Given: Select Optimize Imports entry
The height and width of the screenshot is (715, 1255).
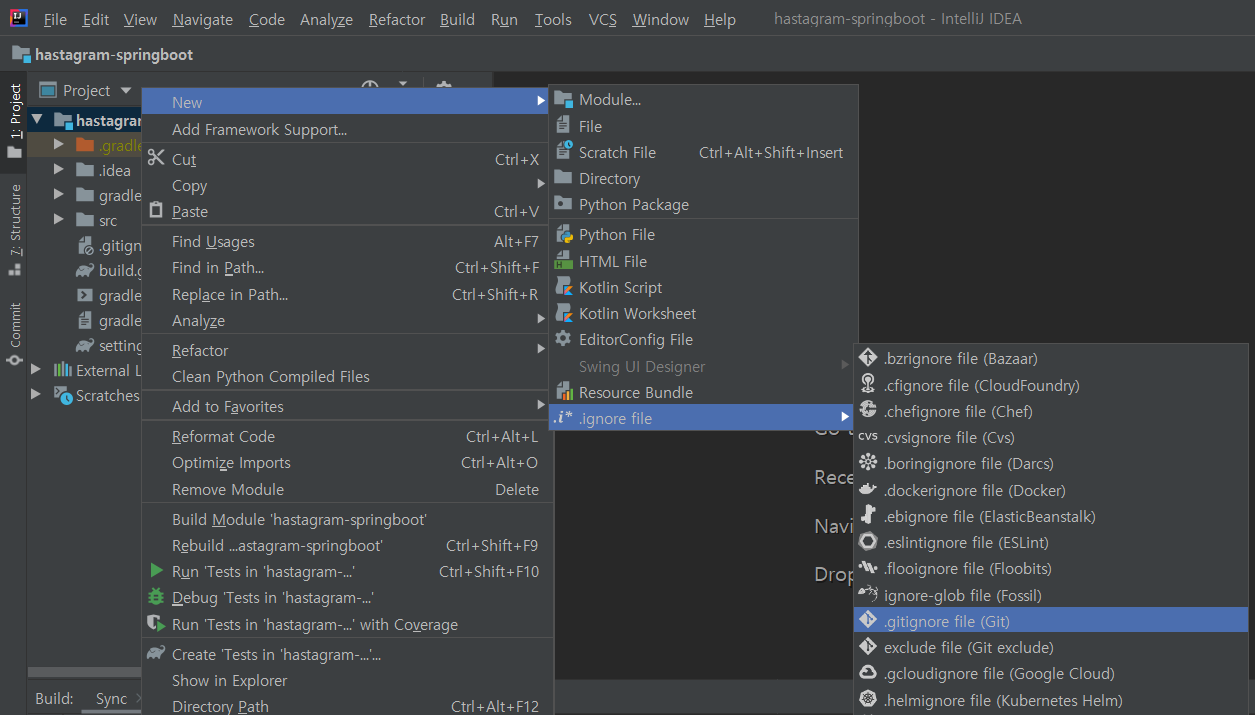Looking at the screenshot, I should click(x=346, y=462).
